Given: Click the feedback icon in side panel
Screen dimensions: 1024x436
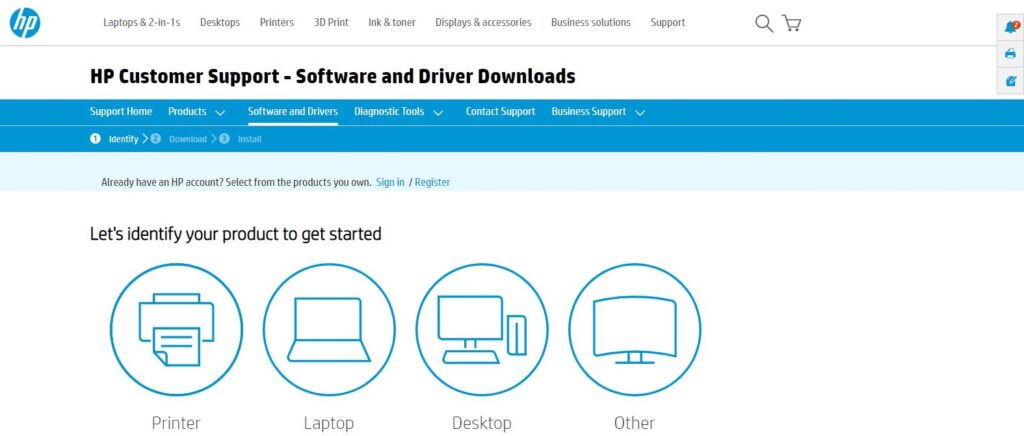Looking at the screenshot, I should pyautogui.click(x=1011, y=81).
